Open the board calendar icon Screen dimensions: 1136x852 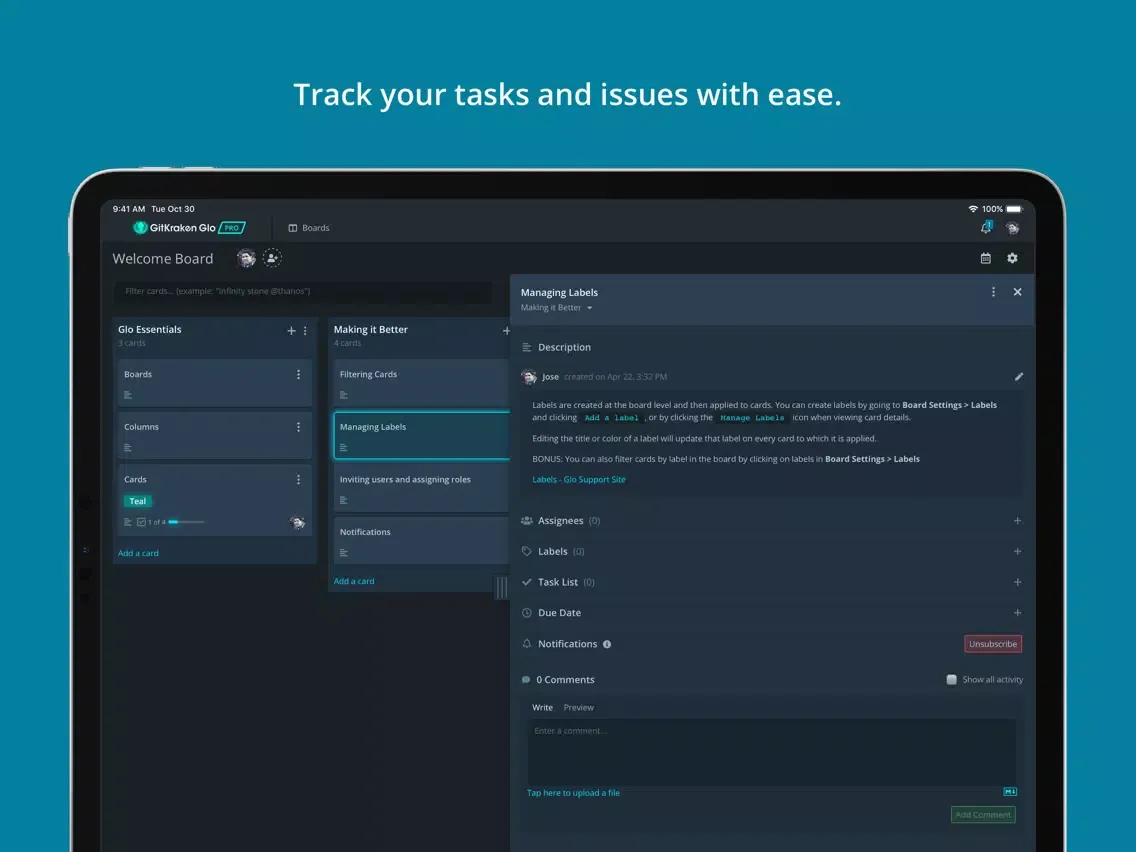click(x=985, y=258)
